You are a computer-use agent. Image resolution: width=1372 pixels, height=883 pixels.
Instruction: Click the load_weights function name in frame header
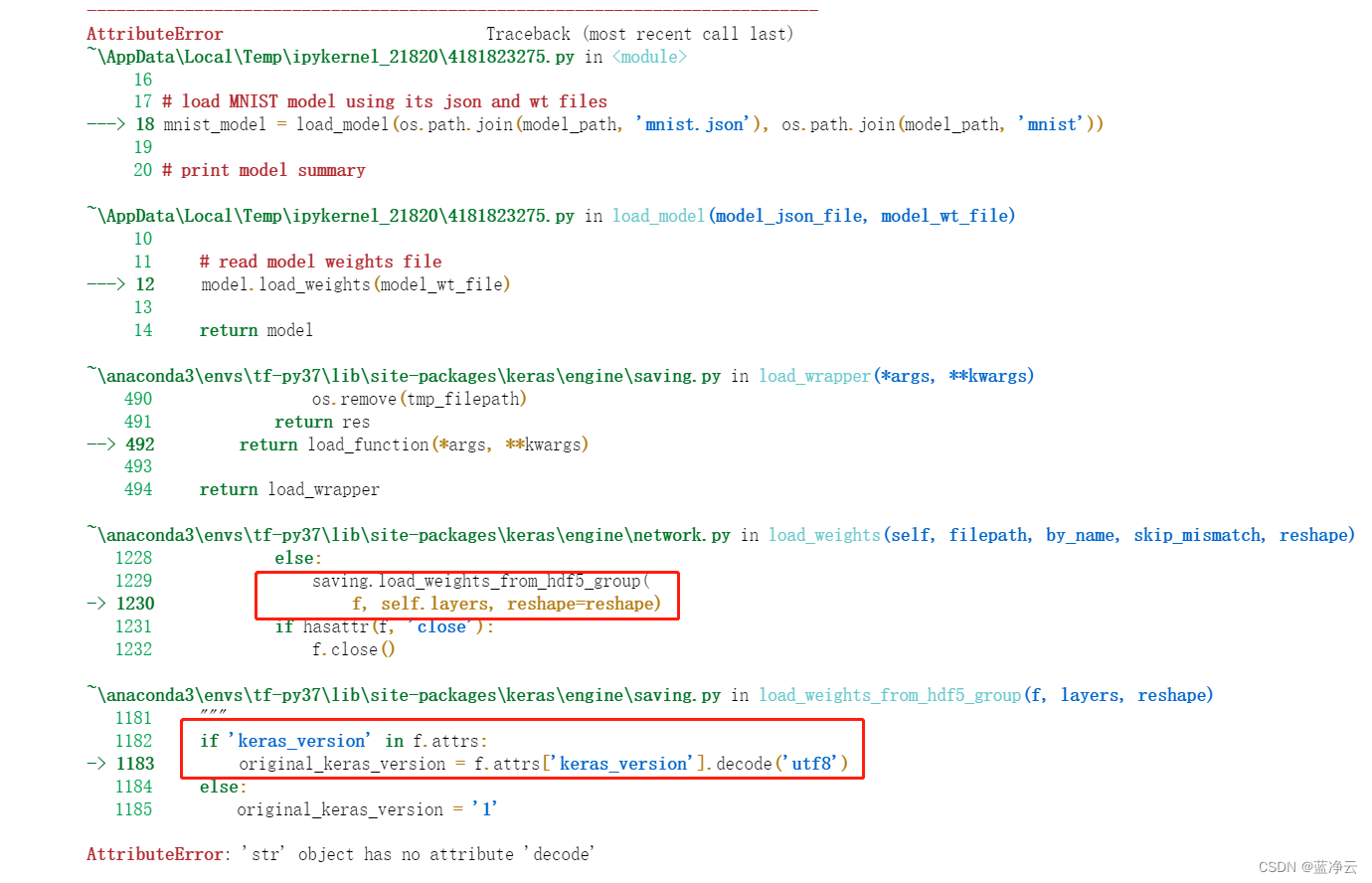(x=824, y=535)
